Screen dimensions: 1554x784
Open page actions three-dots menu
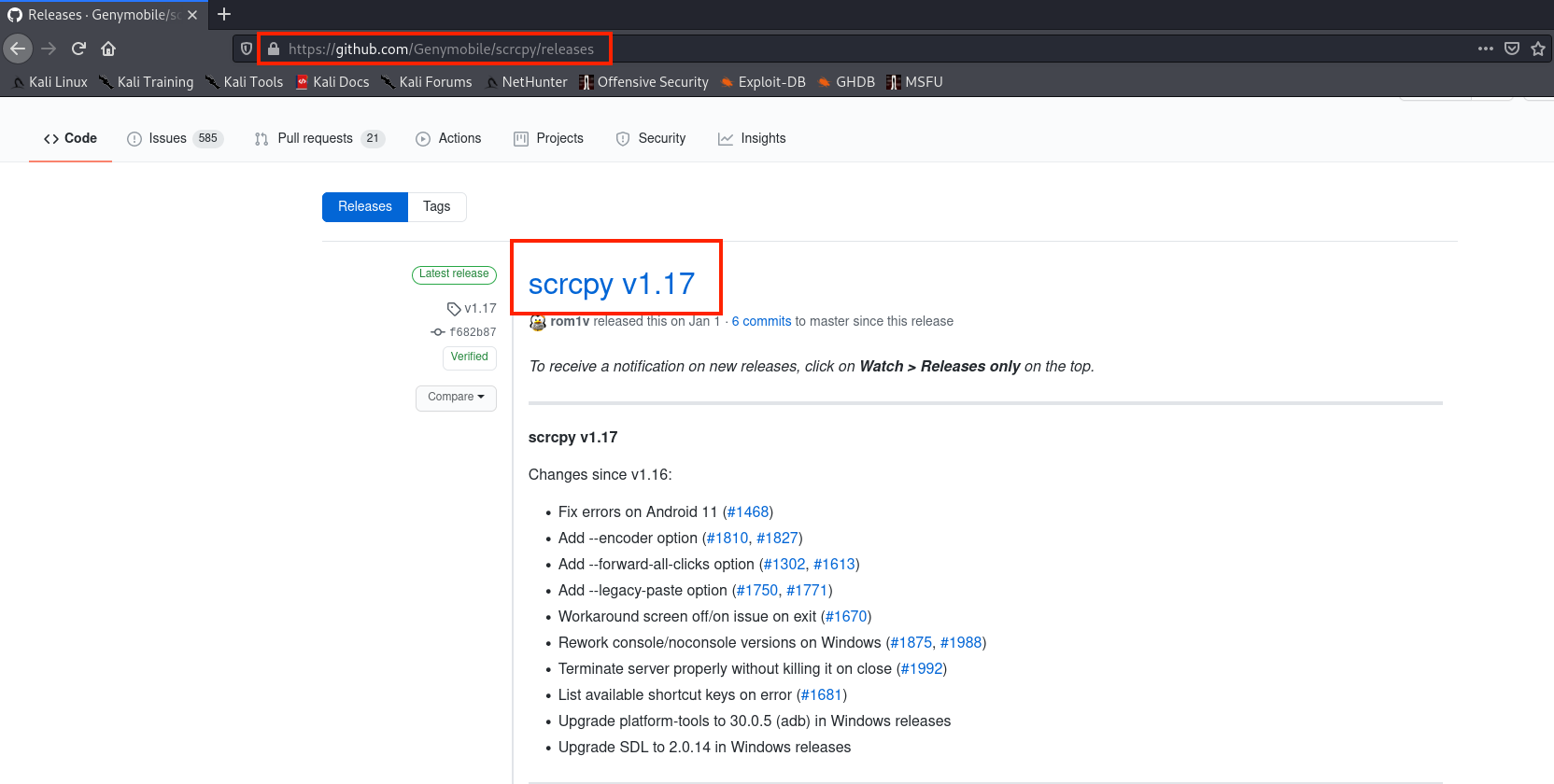coord(1486,49)
